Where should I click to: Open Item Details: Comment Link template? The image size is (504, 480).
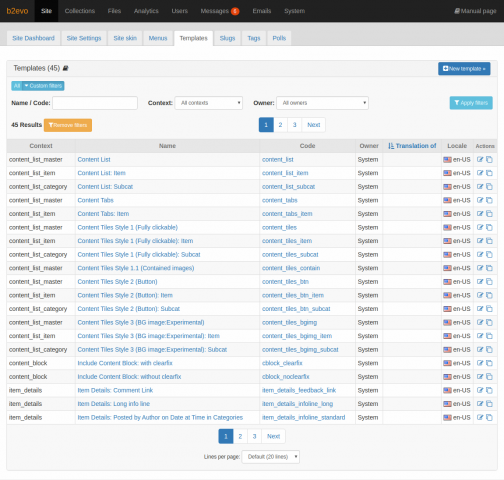click(x=115, y=390)
